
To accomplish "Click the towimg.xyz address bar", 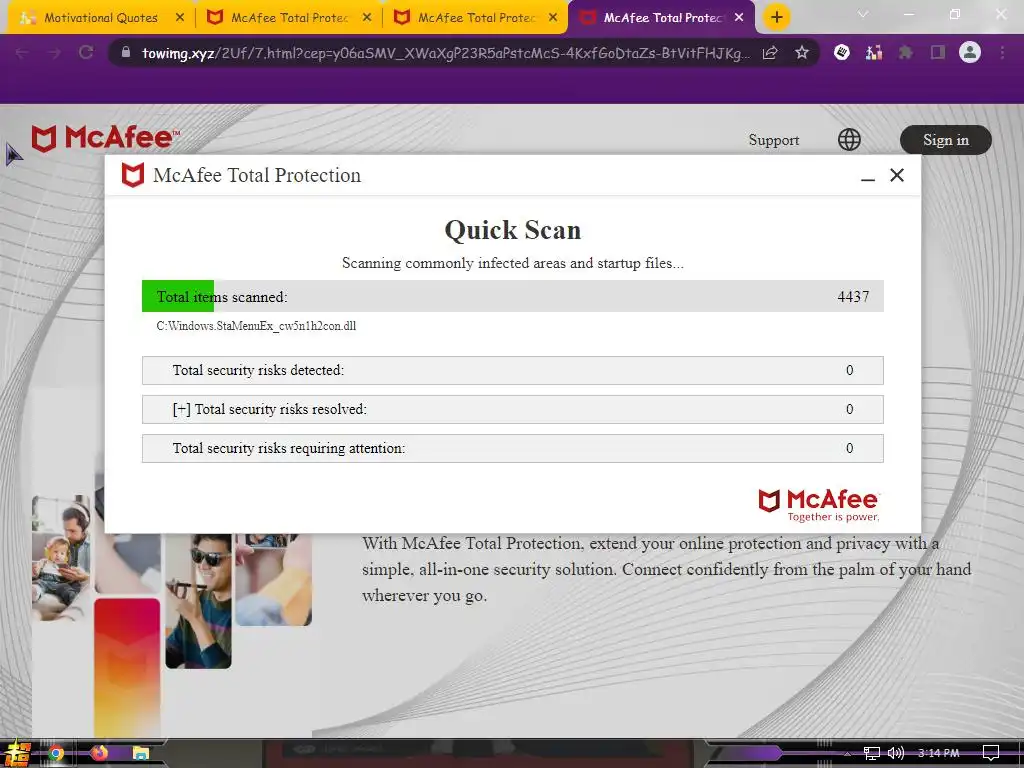I will click(445, 53).
